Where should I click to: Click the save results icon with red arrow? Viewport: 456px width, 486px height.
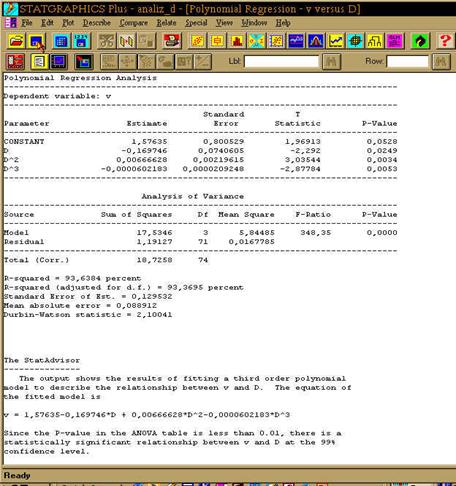pyautogui.click(x=83, y=62)
